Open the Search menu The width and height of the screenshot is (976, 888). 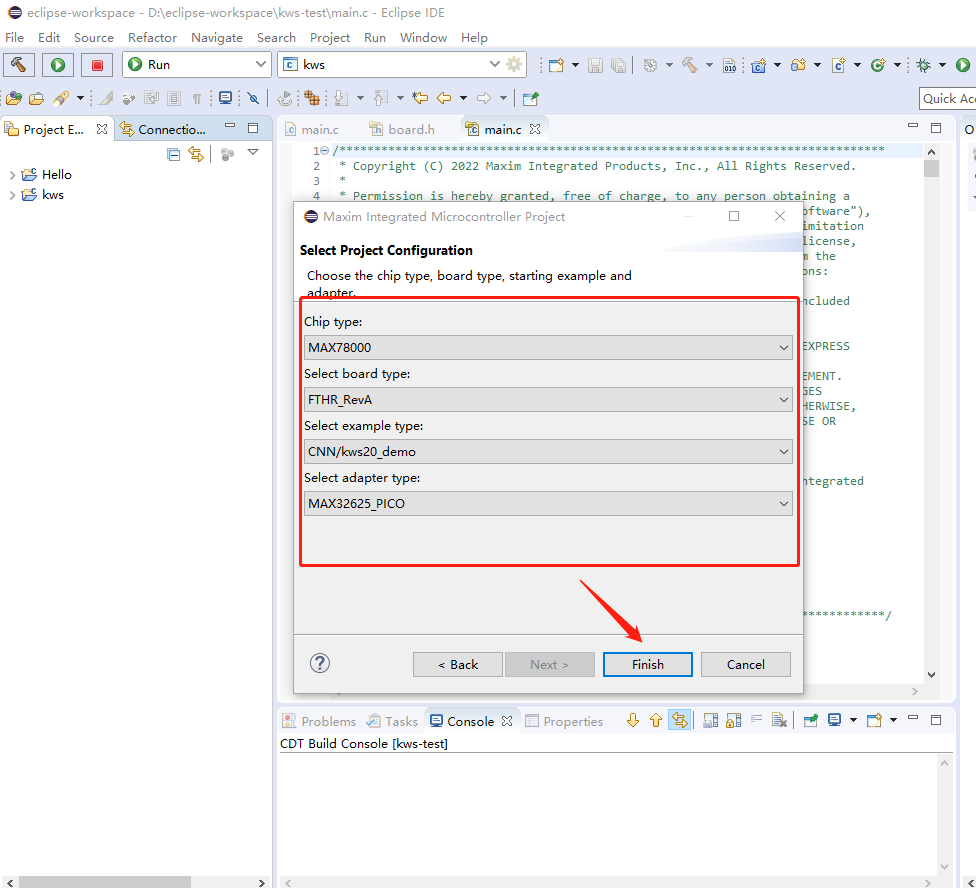click(x=276, y=37)
